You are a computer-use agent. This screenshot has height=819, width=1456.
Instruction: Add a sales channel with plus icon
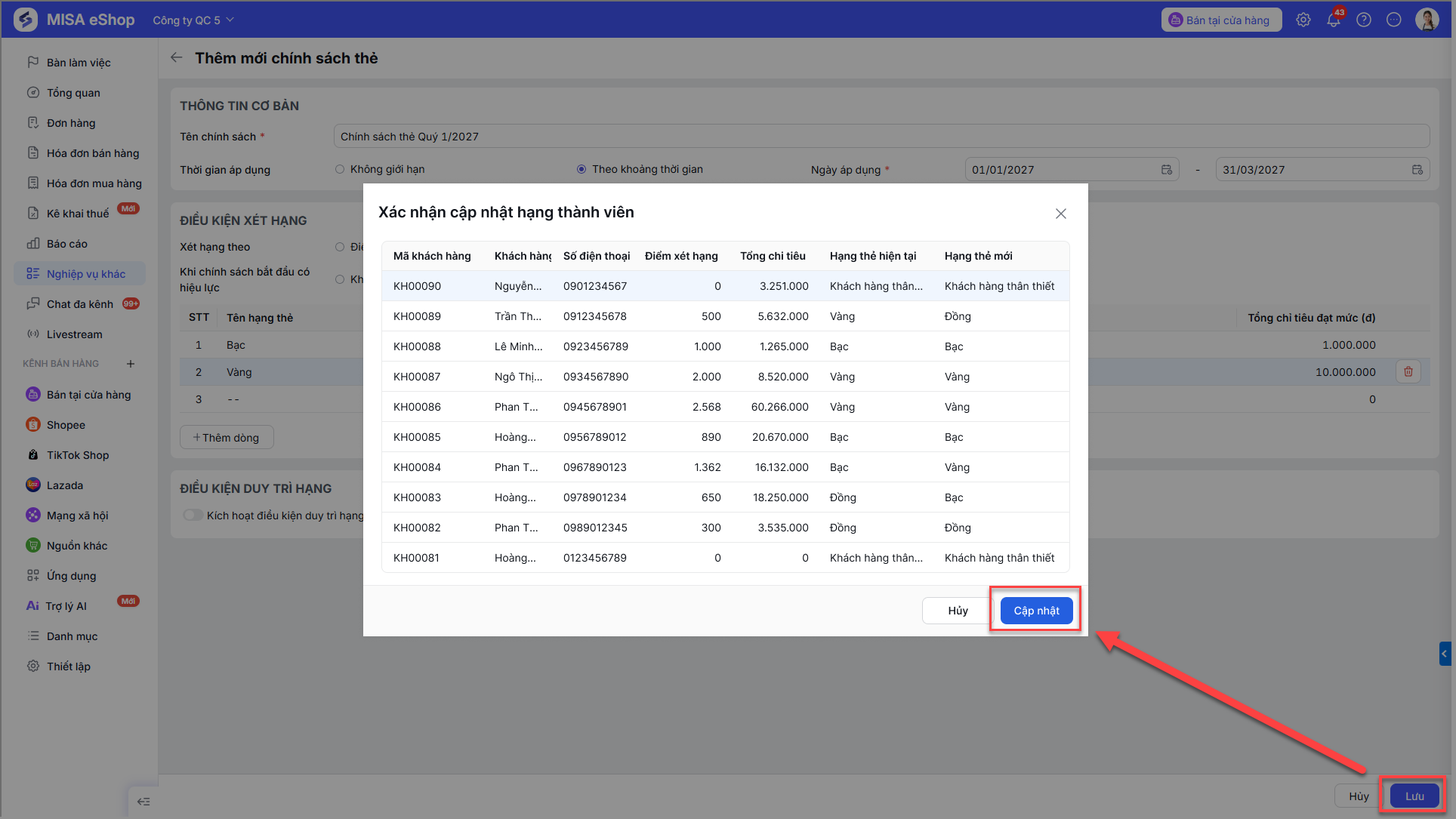(131, 364)
